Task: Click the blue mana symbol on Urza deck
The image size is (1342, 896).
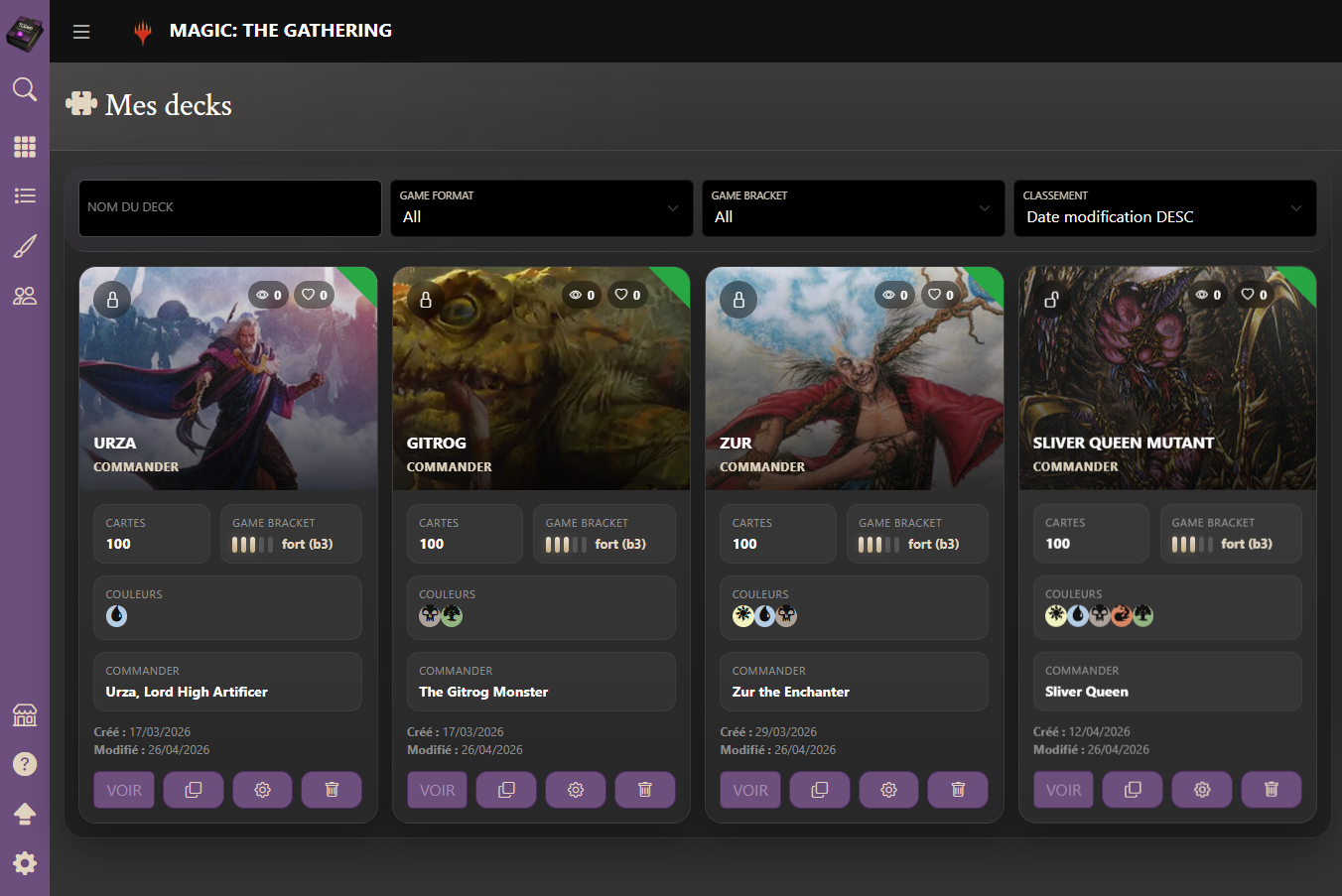Action: click(117, 615)
